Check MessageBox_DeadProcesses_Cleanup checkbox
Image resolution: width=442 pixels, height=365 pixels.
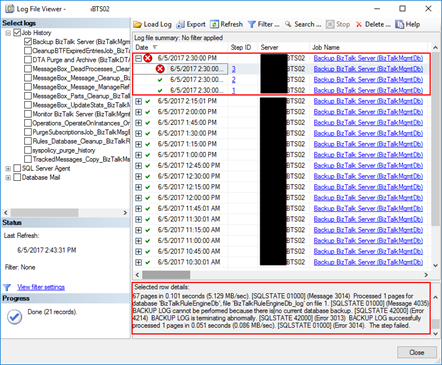[x=28, y=69]
